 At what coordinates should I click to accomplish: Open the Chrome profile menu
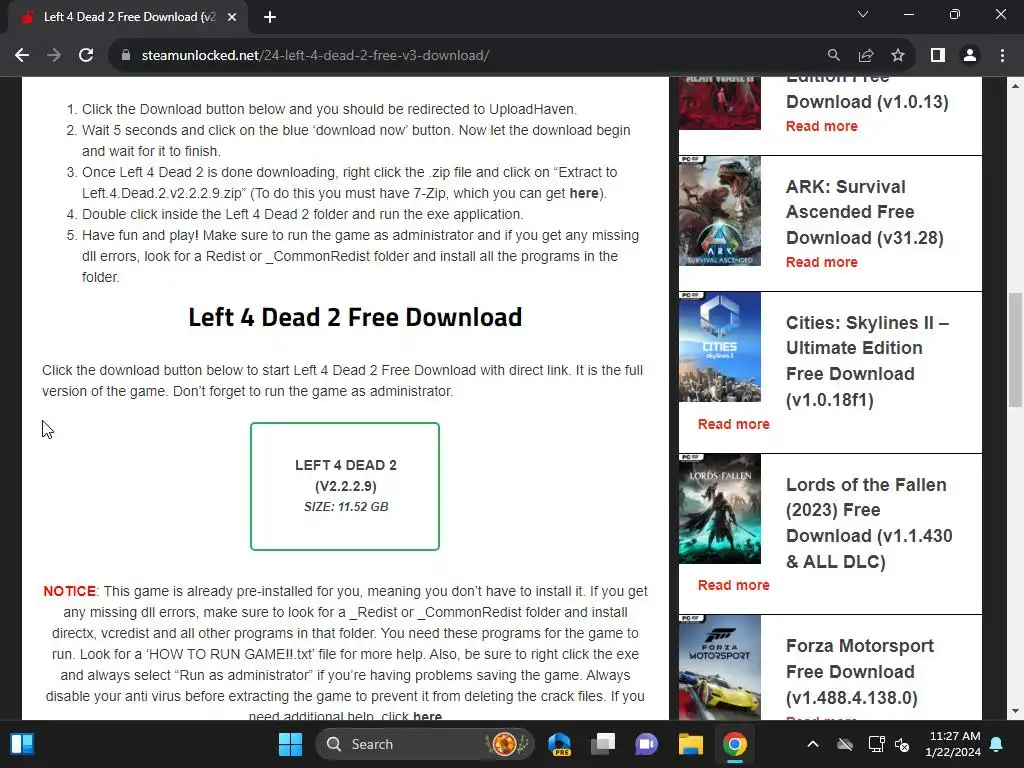970,56
